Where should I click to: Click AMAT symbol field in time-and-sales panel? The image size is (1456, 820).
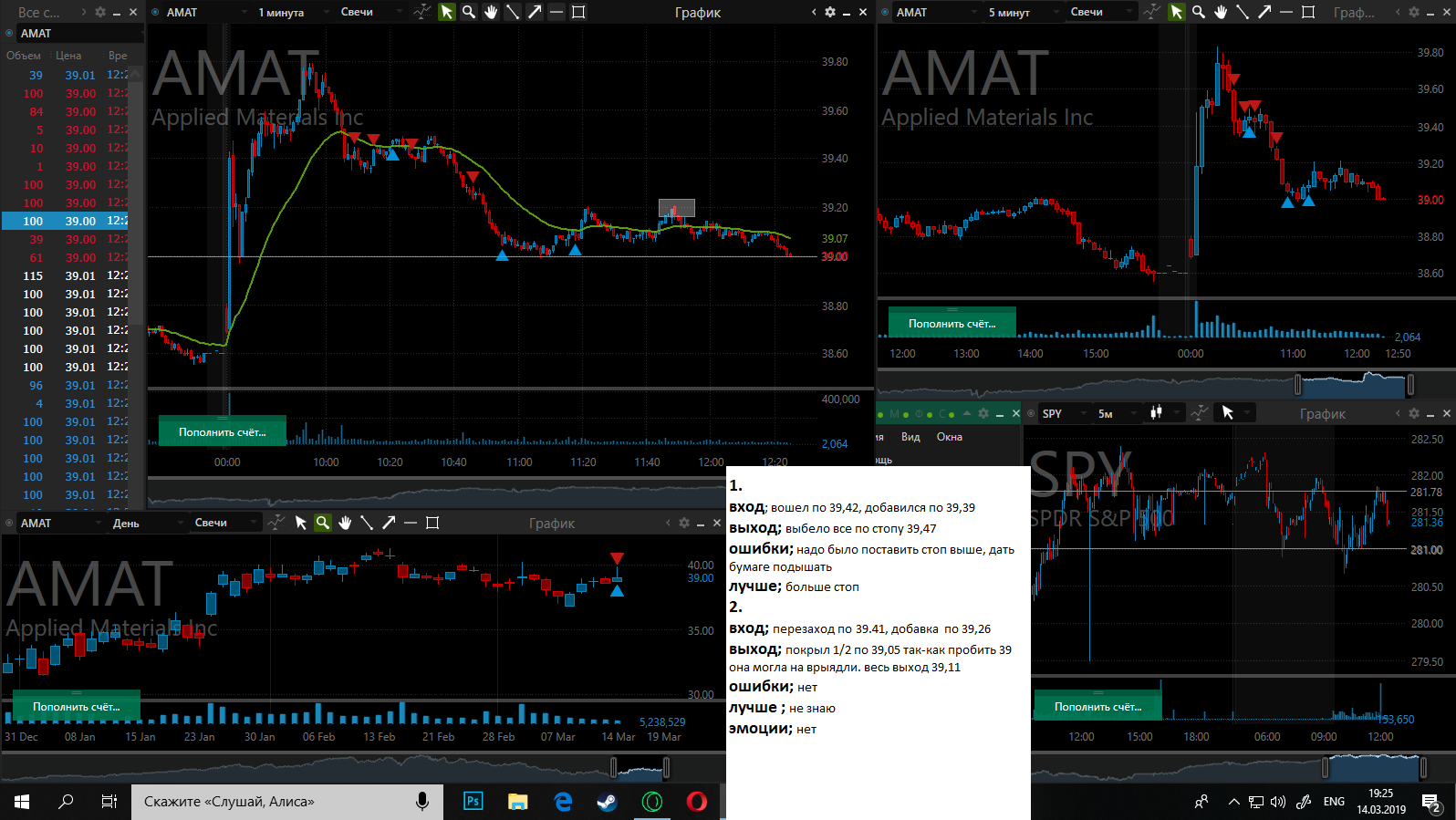coord(80,33)
